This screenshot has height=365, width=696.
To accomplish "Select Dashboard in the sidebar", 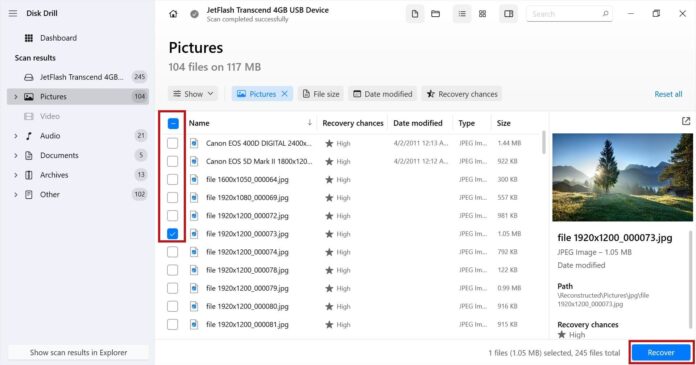I will click(x=78, y=38).
